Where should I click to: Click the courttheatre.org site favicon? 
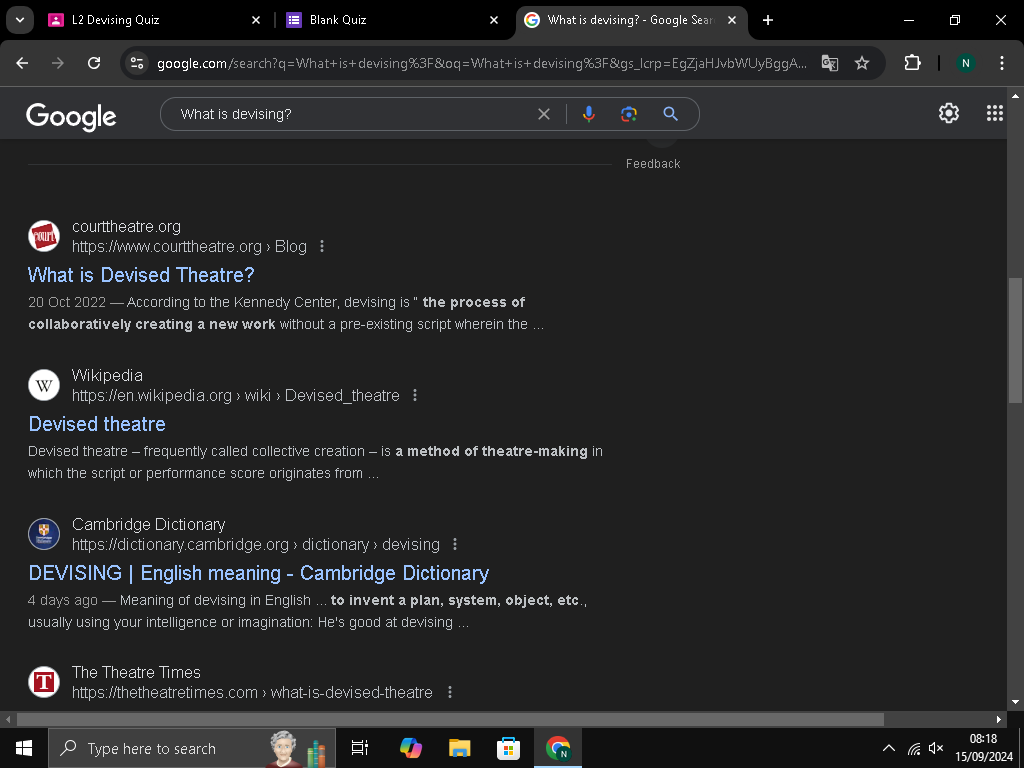click(x=44, y=236)
